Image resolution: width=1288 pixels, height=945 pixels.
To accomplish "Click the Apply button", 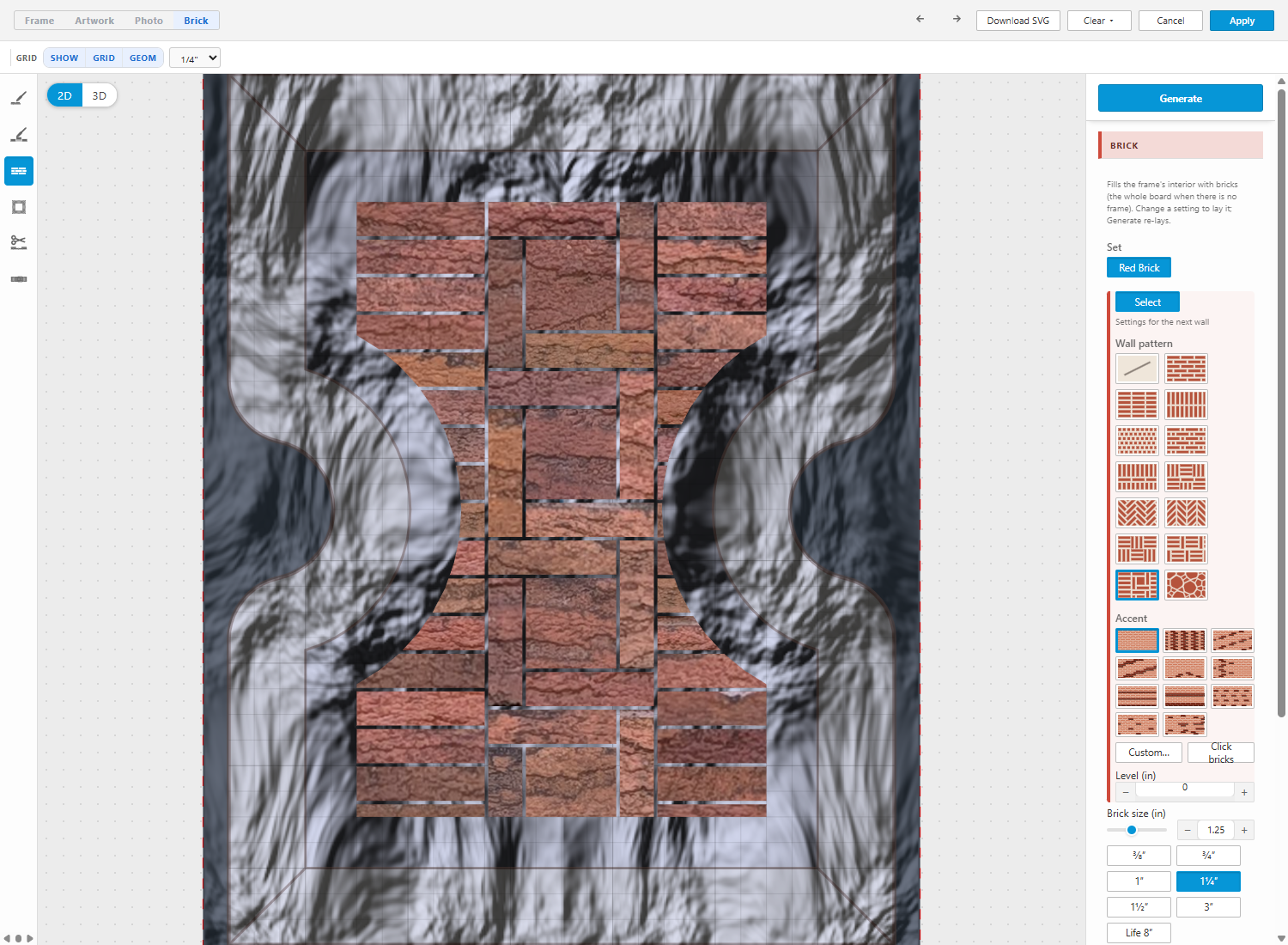I will (x=1242, y=21).
